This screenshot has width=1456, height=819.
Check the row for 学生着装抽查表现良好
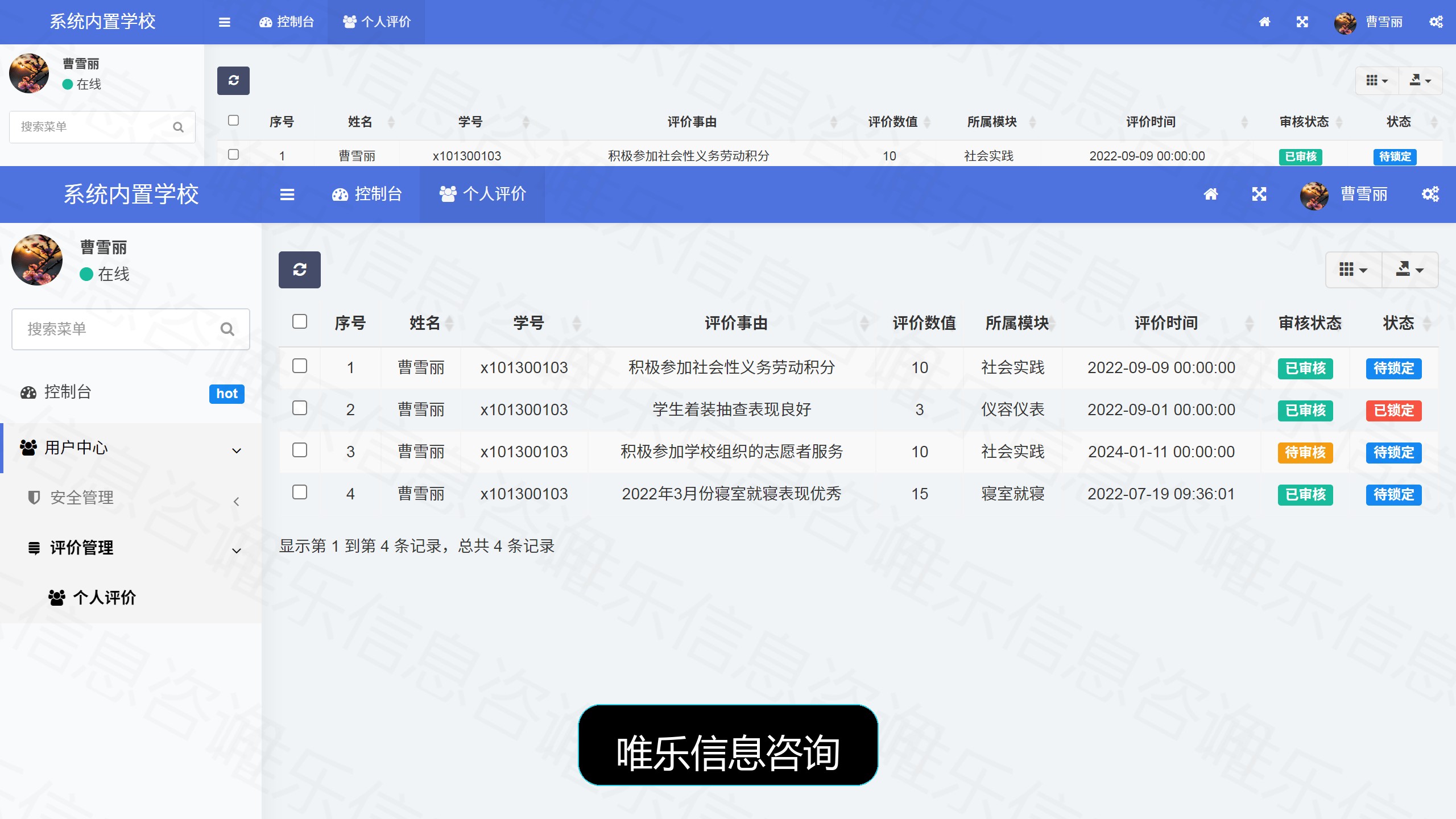(300, 408)
